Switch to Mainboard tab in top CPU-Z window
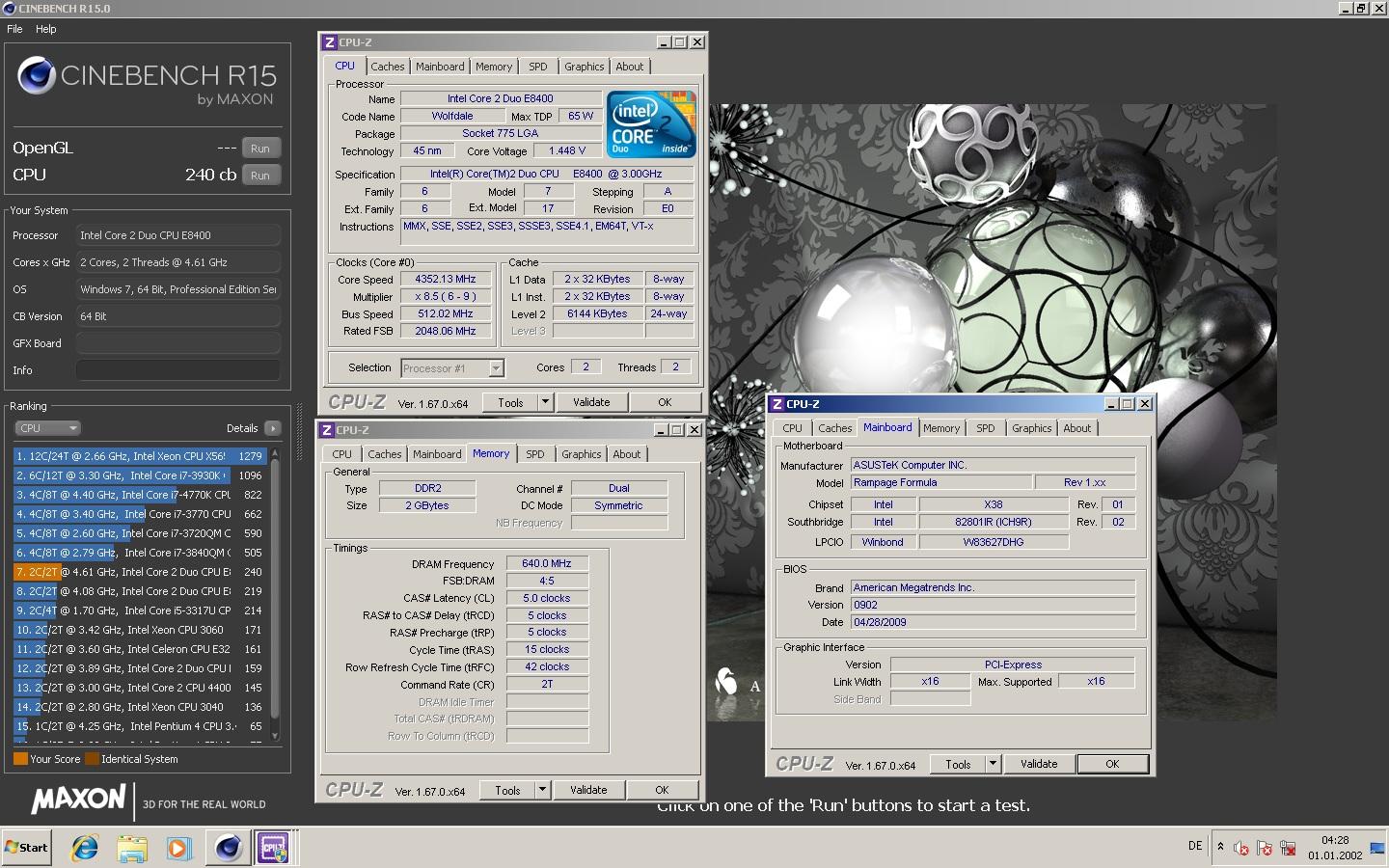 (440, 67)
